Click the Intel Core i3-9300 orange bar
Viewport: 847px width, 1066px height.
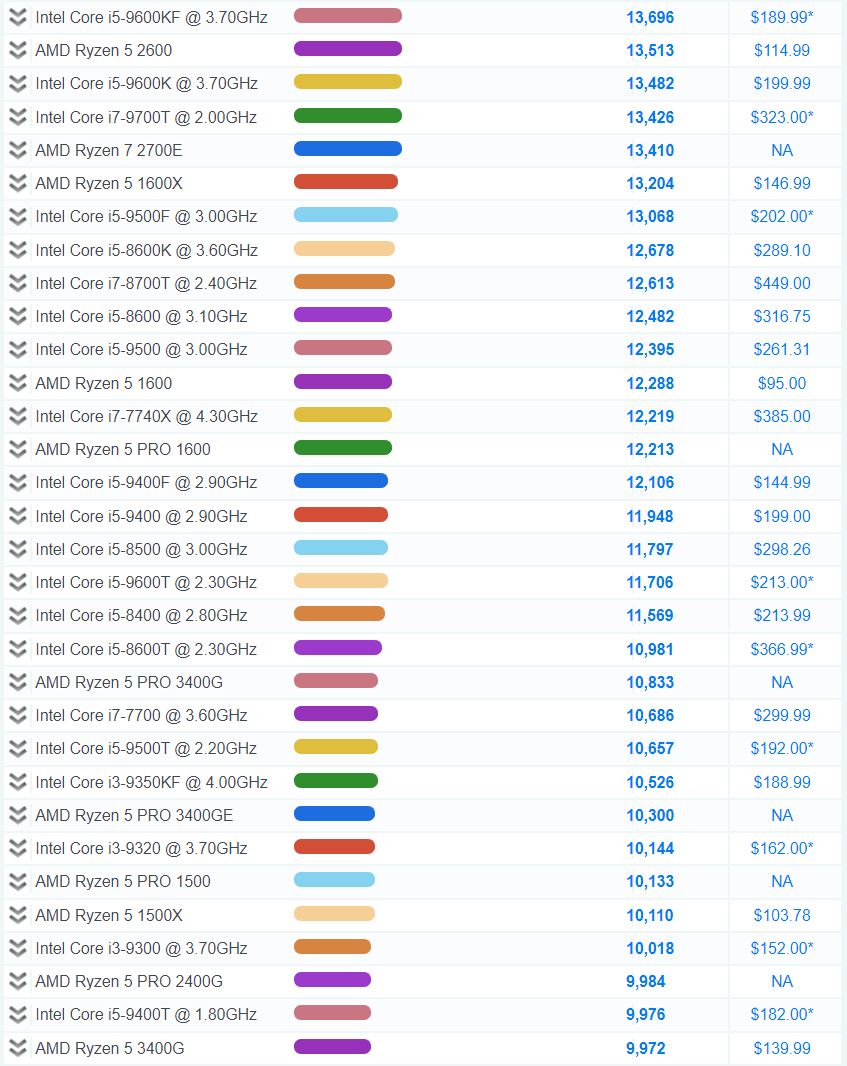pyautogui.click(x=332, y=947)
